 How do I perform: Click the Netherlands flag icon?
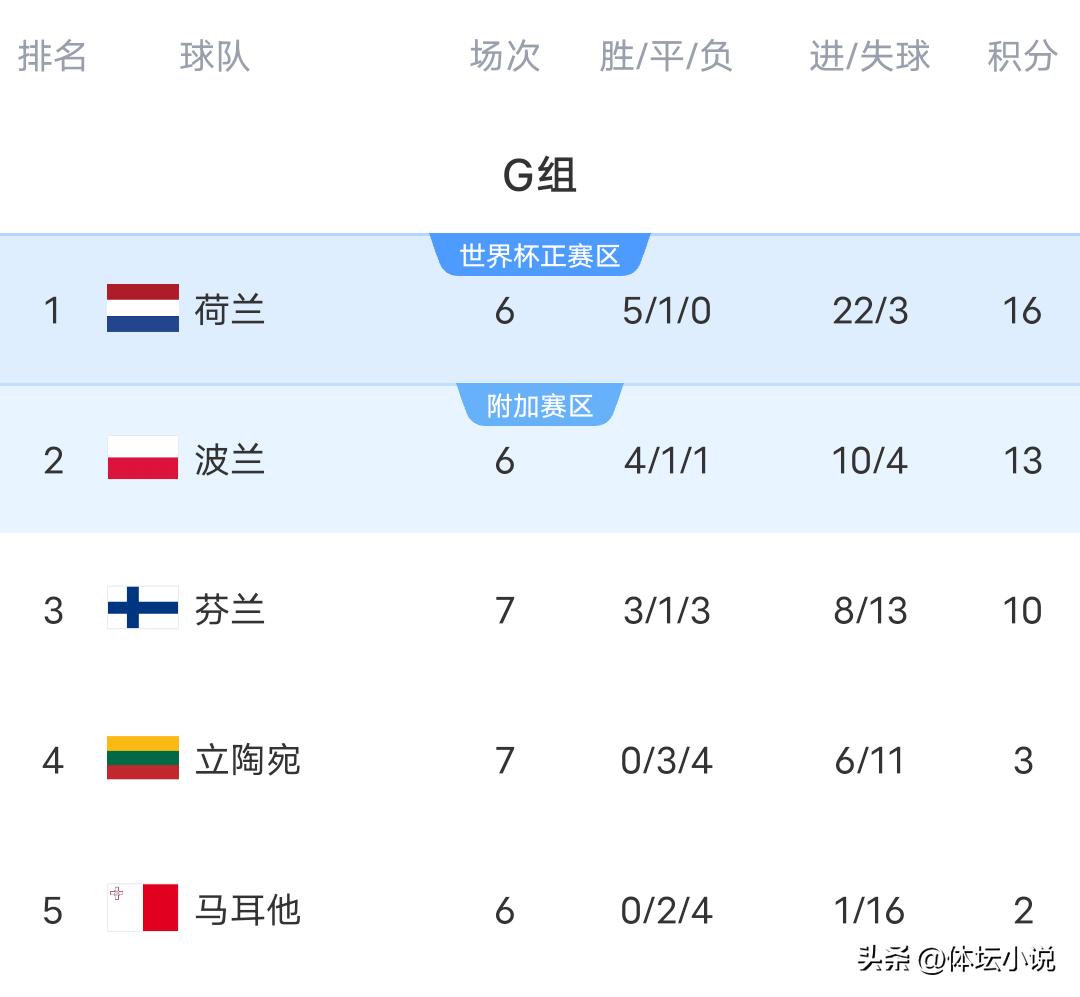click(x=143, y=308)
